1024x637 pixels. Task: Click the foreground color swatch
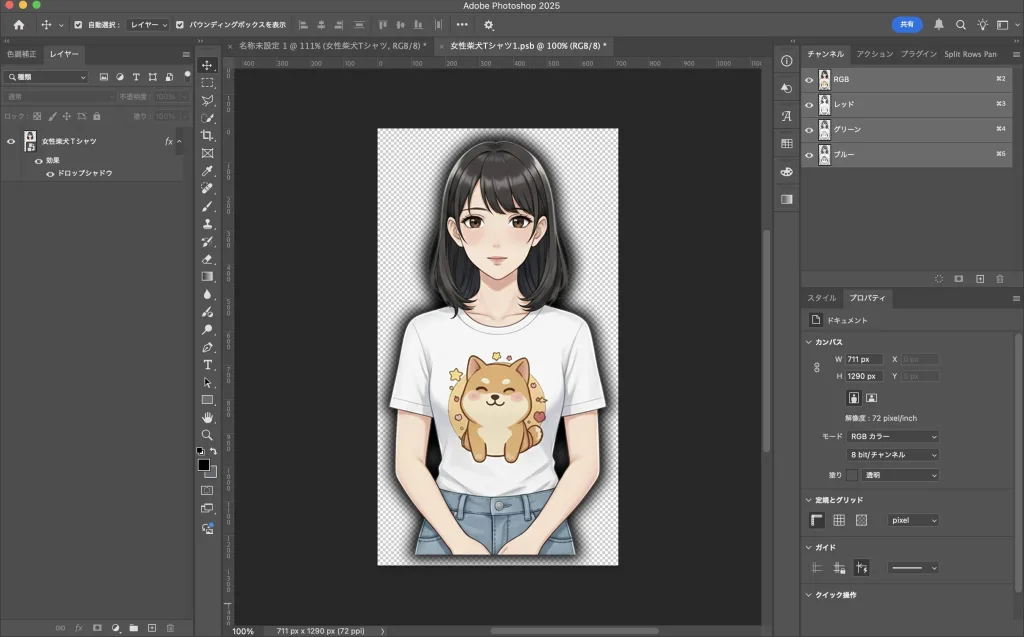point(204,465)
